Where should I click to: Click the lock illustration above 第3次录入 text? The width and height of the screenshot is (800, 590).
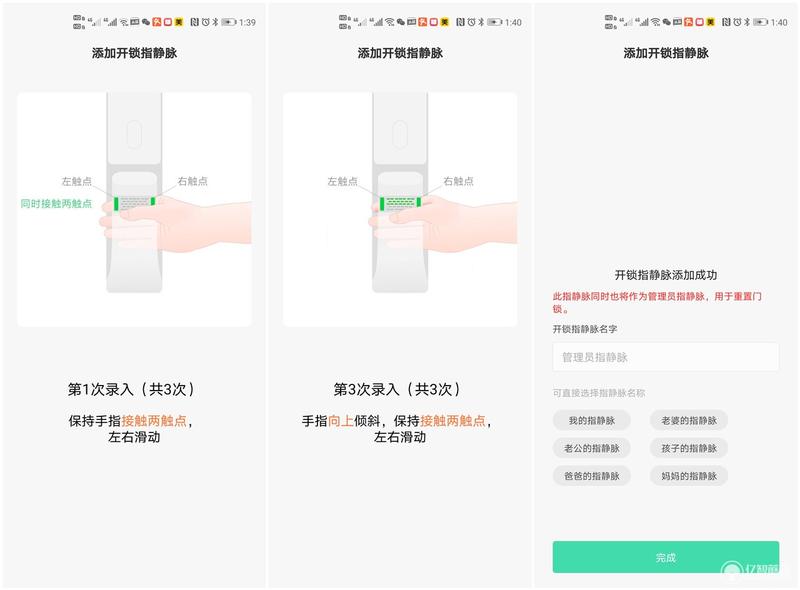point(400,209)
